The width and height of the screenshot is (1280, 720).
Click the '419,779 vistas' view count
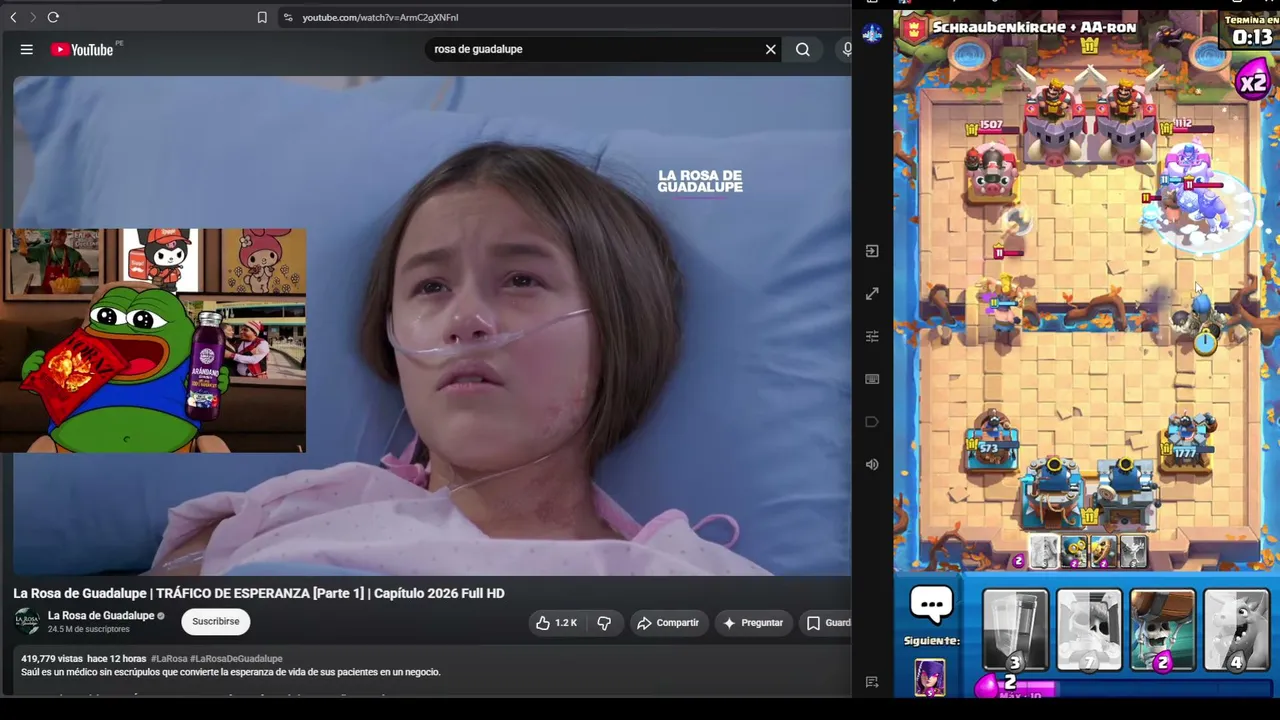pyautogui.click(x=52, y=659)
